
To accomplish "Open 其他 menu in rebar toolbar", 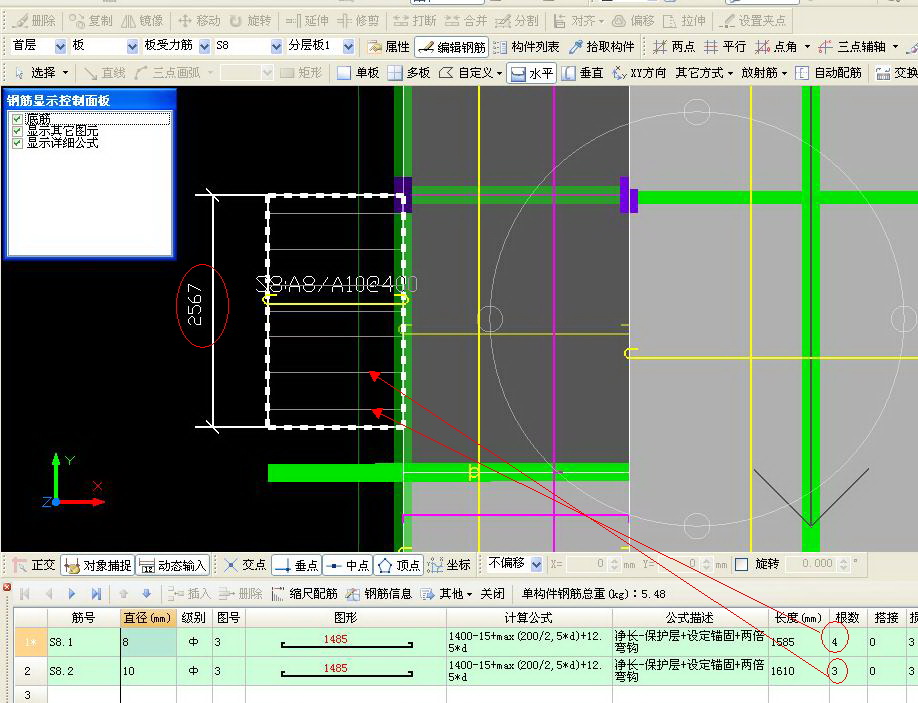I will click(448, 594).
